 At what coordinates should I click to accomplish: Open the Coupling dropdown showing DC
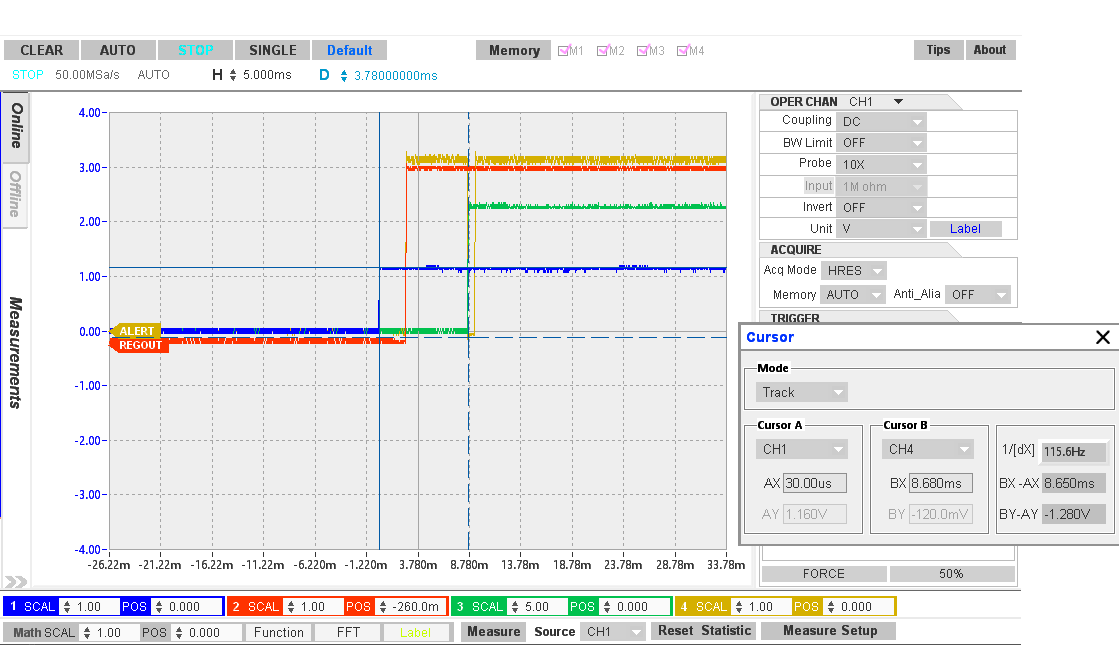(x=880, y=120)
